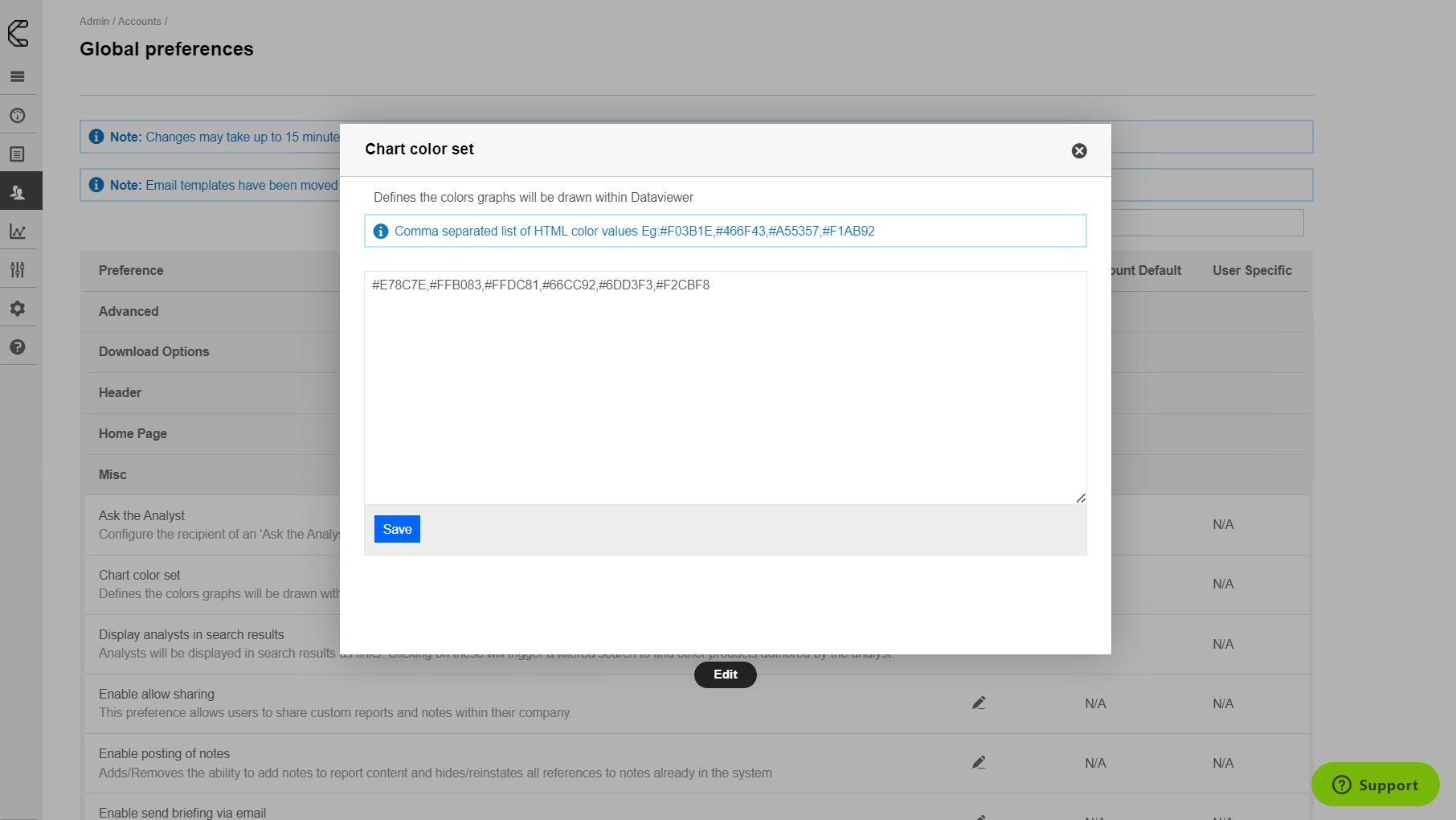
Task: Open the hamburger menu in the sidebar
Action: [x=18, y=77]
